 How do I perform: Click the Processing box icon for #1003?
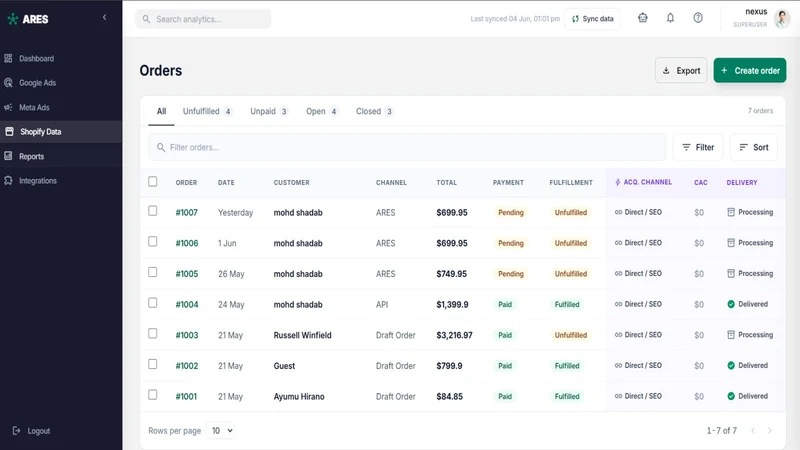coord(731,335)
